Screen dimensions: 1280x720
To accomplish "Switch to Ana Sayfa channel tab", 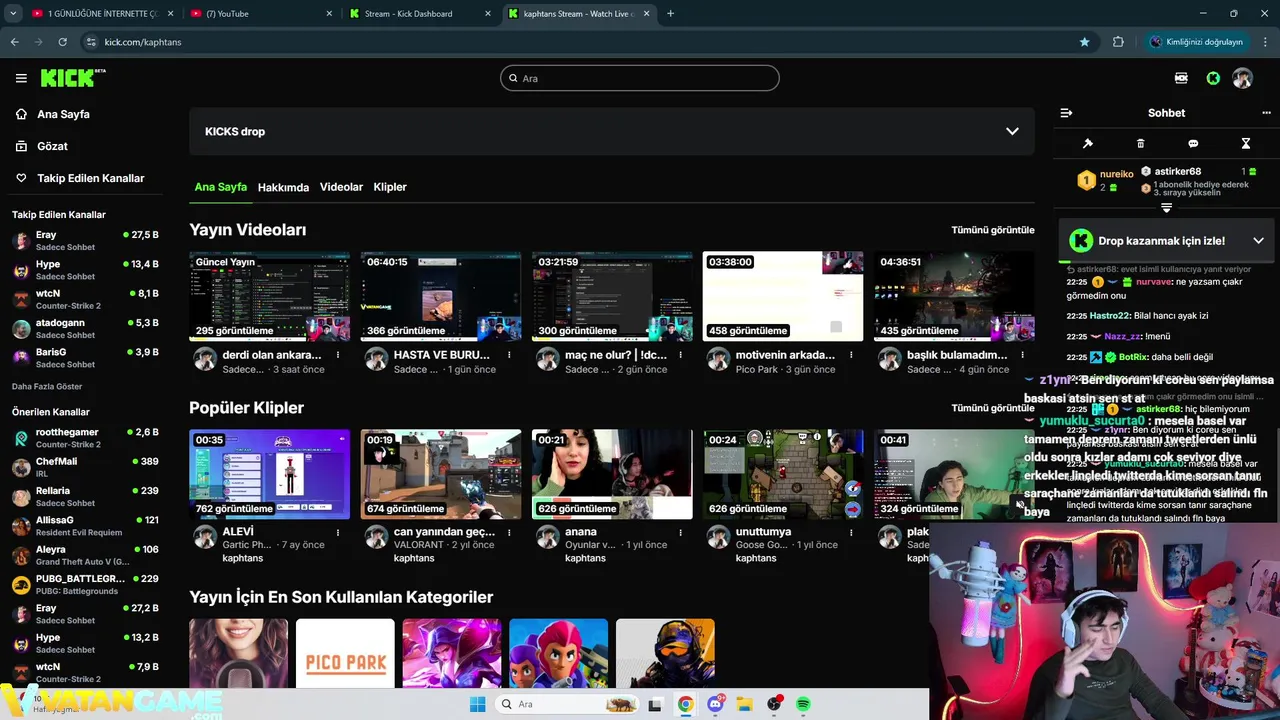I will [x=220, y=187].
